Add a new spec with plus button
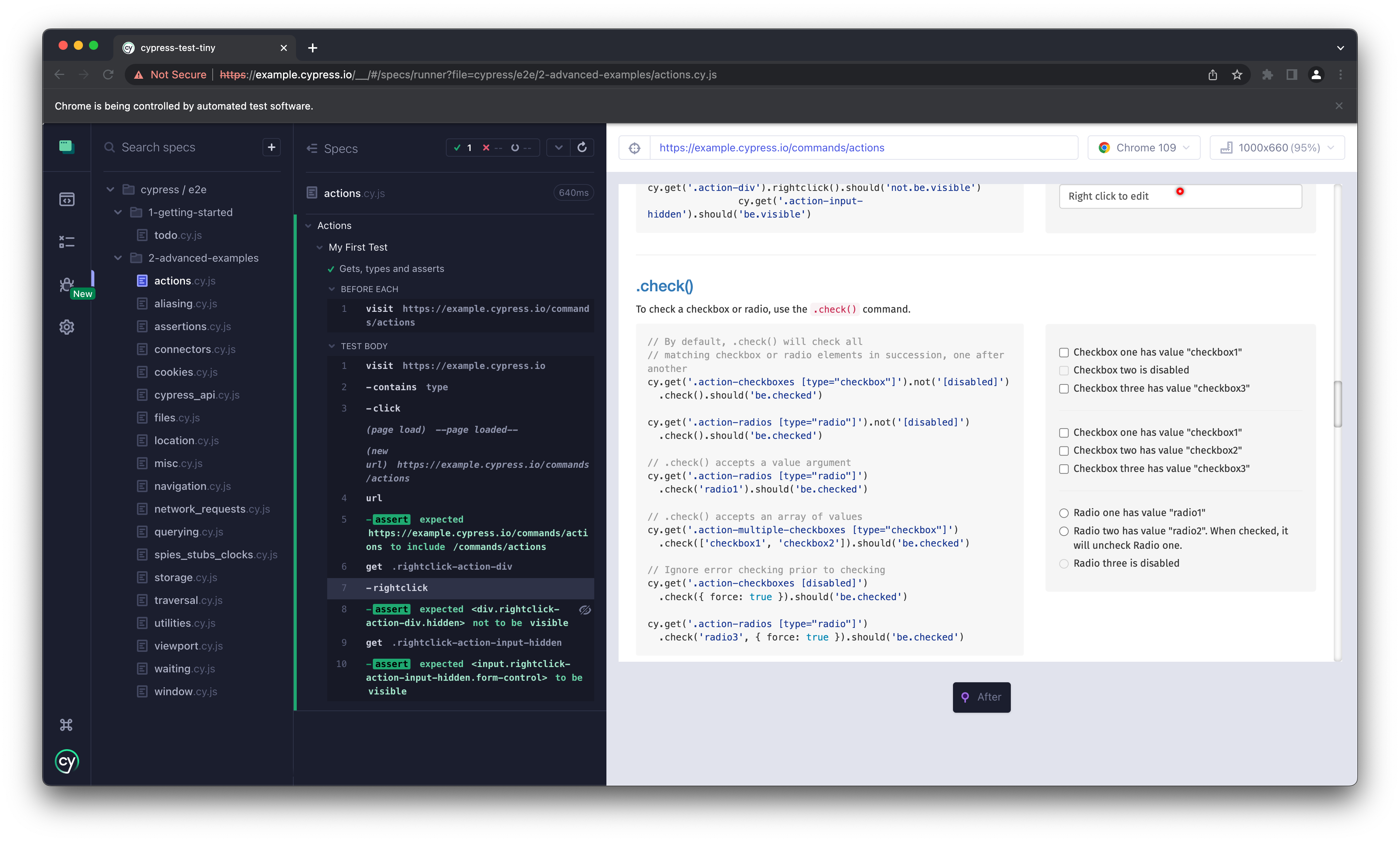Screen dimensions: 1400x842 [272, 147]
